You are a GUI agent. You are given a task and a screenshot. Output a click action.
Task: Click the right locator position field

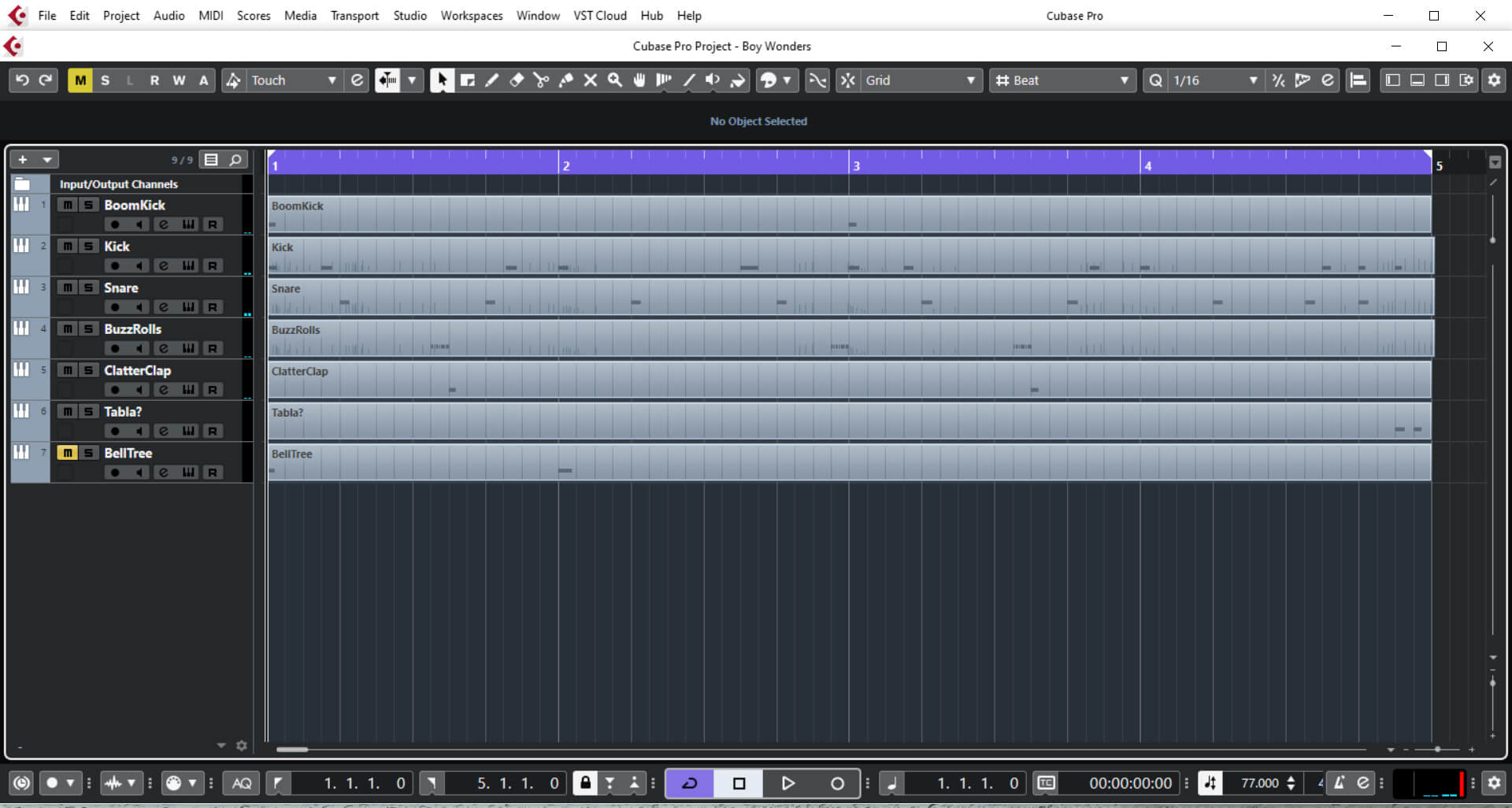[x=506, y=784]
